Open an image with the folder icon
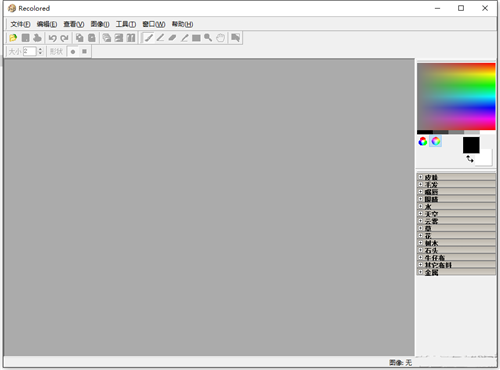The image size is (500, 370). click(13, 38)
